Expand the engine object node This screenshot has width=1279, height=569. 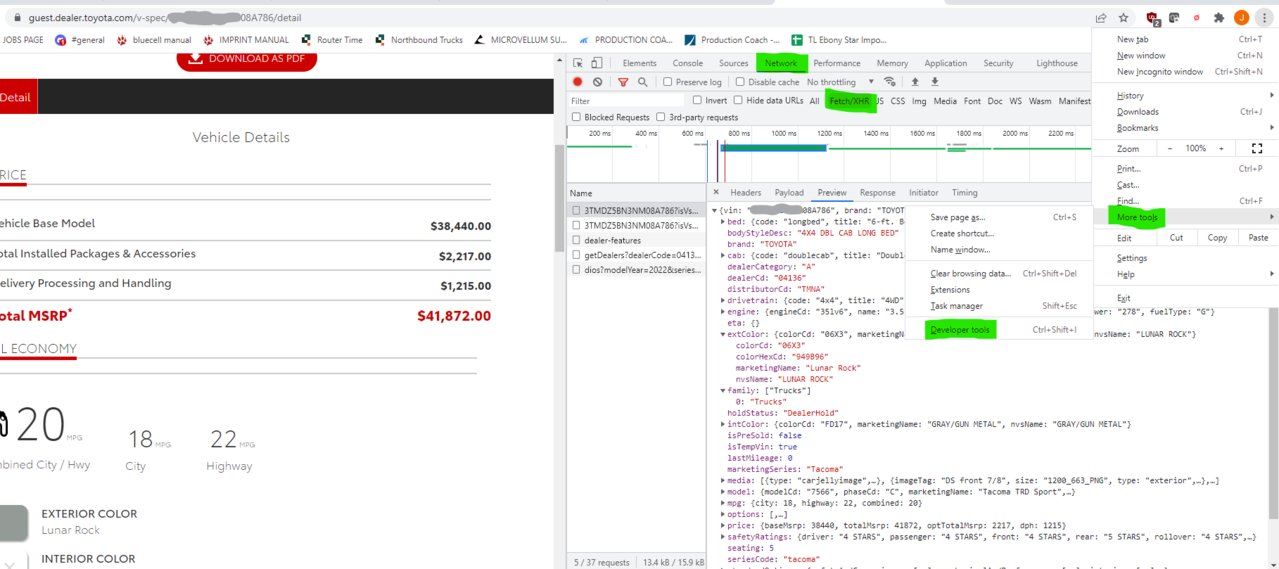click(722, 312)
